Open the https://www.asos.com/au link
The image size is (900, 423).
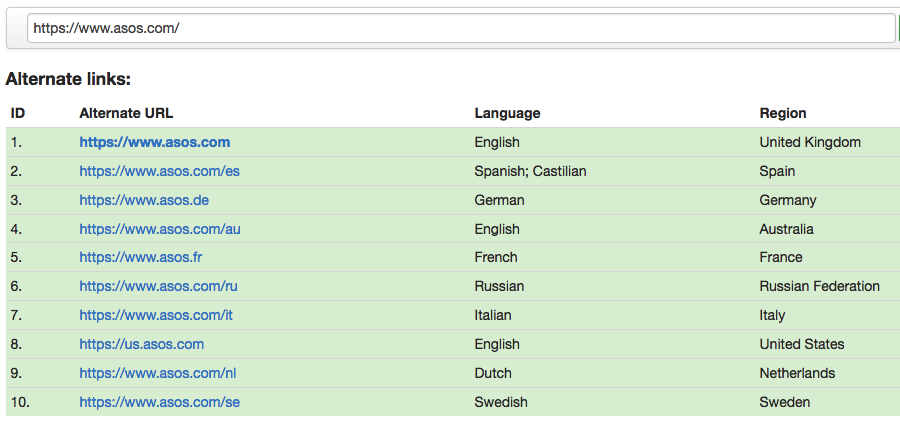160,229
